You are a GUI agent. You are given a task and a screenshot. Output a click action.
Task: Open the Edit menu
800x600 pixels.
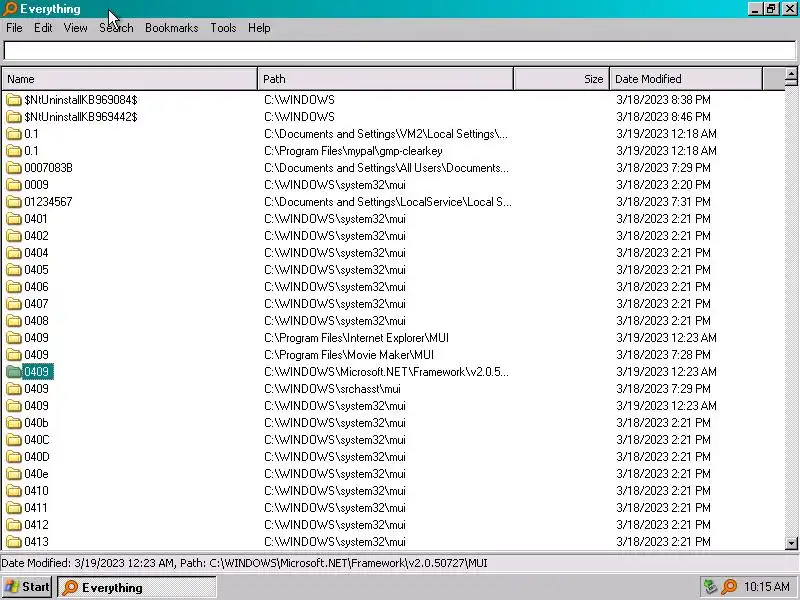tap(43, 28)
